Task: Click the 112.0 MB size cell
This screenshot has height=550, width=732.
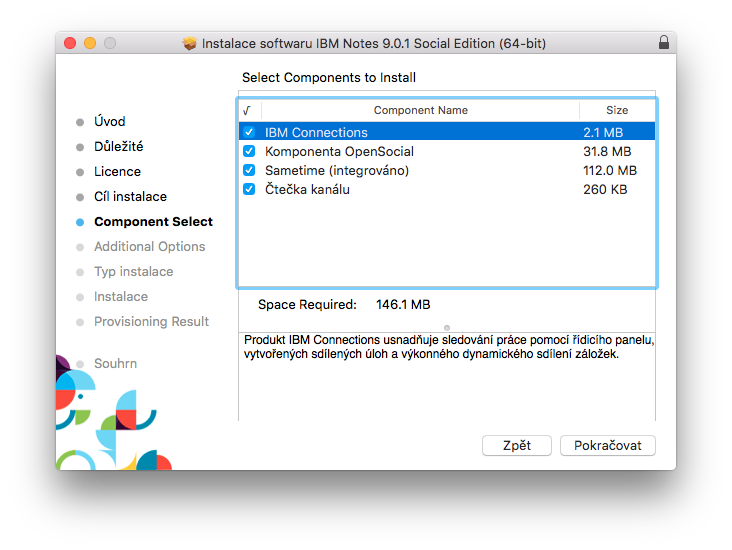Action: pos(610,171)
